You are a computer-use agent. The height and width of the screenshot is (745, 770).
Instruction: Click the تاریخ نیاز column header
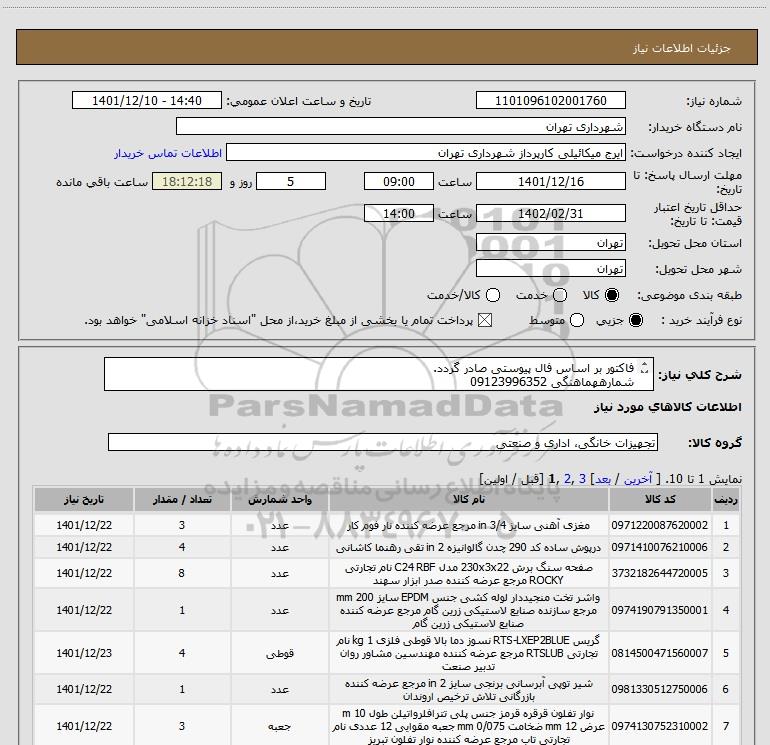pyautogui.click(x=84, y=499)
